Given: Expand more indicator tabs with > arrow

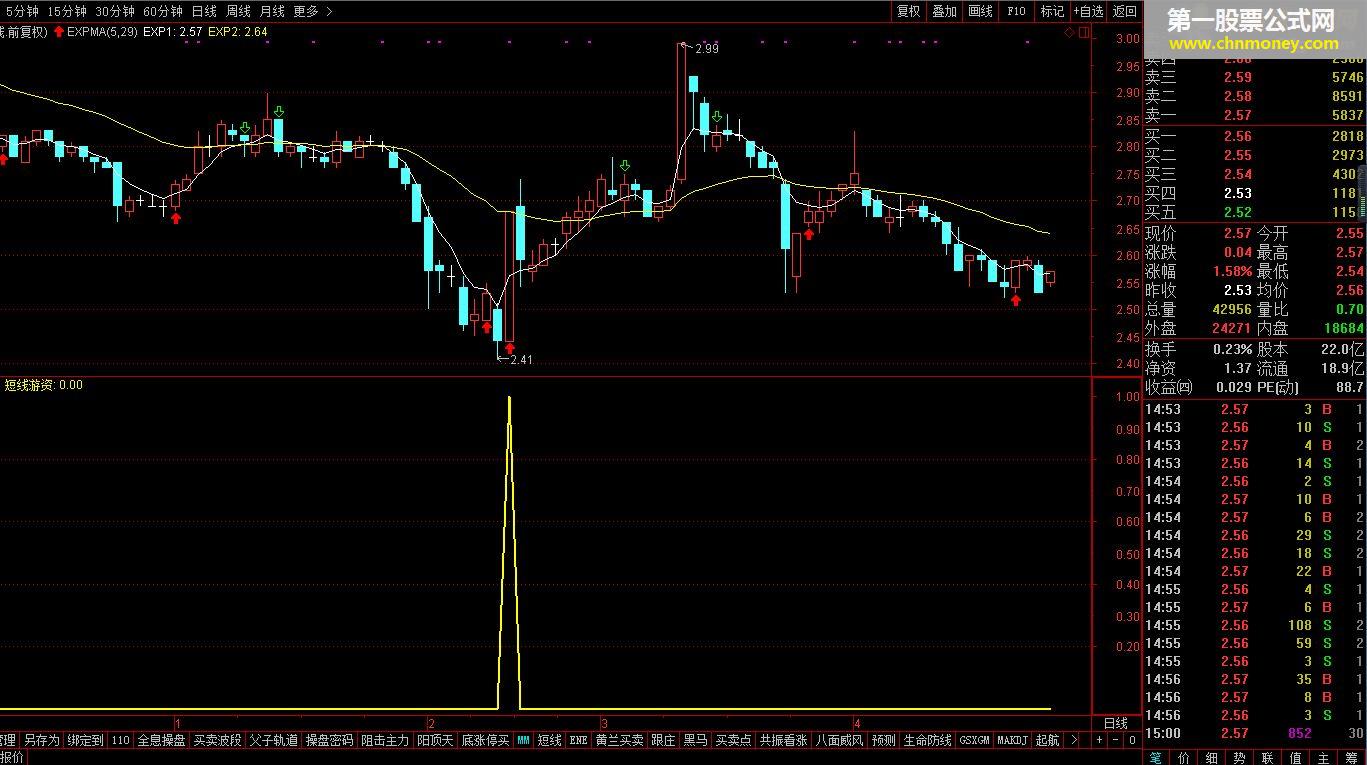Looking at the screenshot, I should tap(1074, 741).
